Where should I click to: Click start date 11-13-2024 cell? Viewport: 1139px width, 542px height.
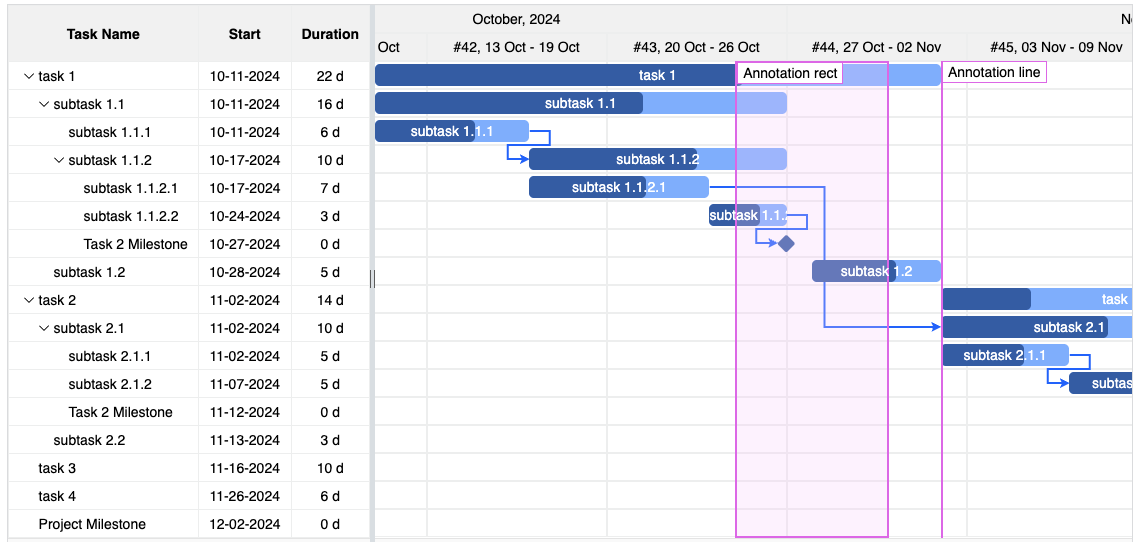tap(245, 440)
